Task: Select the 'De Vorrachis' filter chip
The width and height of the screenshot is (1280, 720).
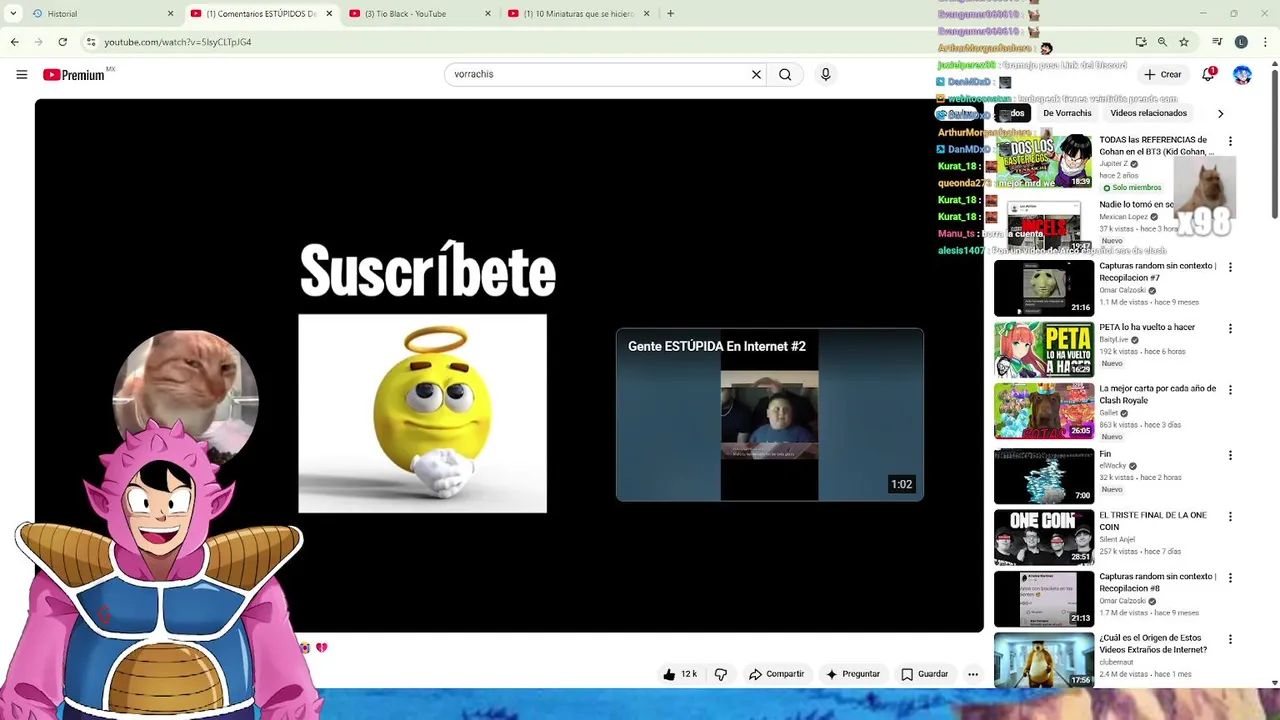Action: (1067, 113)
